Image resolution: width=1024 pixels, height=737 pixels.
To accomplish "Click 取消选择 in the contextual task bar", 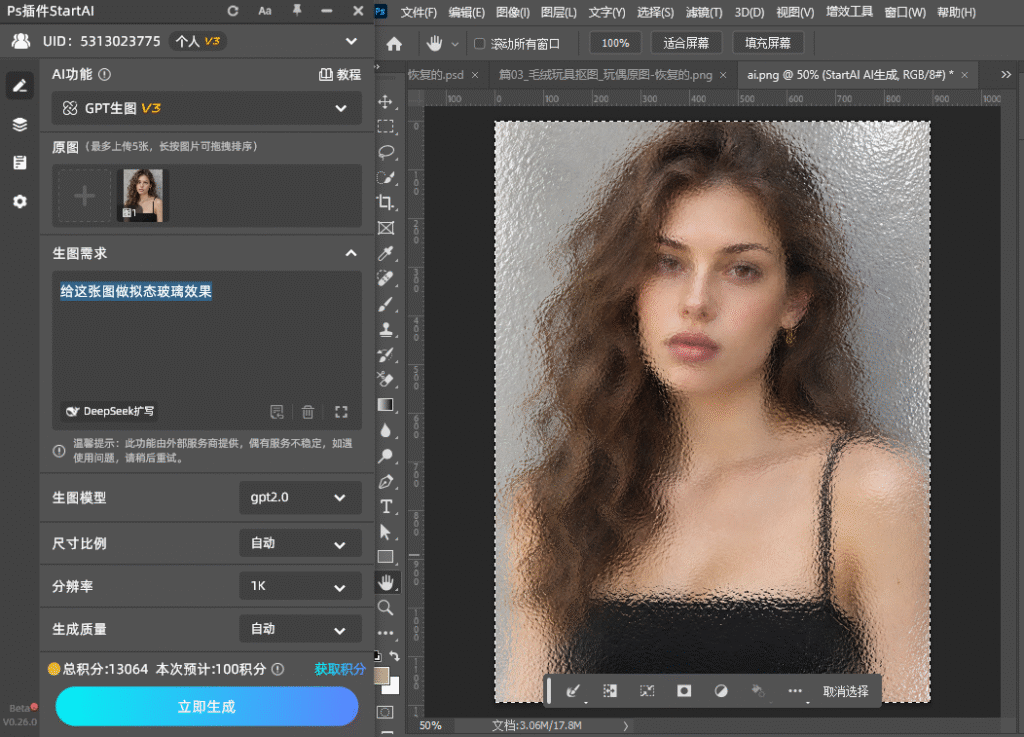I will pyautogui.click(x=846, y=691).
